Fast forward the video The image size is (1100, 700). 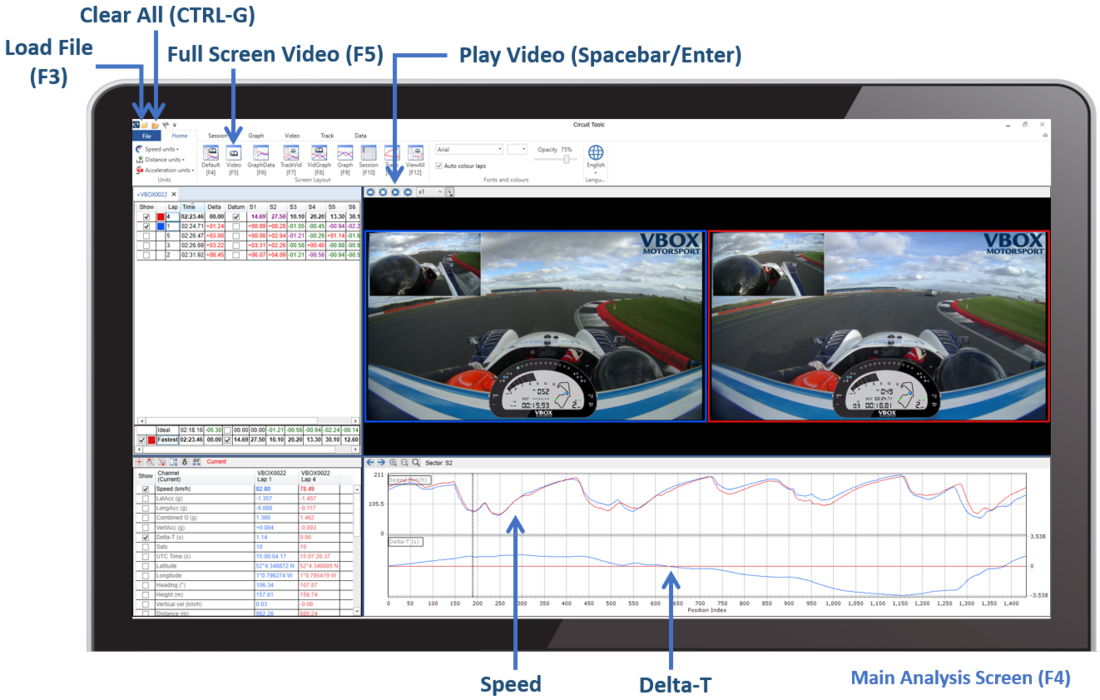(x=408, y=192)
